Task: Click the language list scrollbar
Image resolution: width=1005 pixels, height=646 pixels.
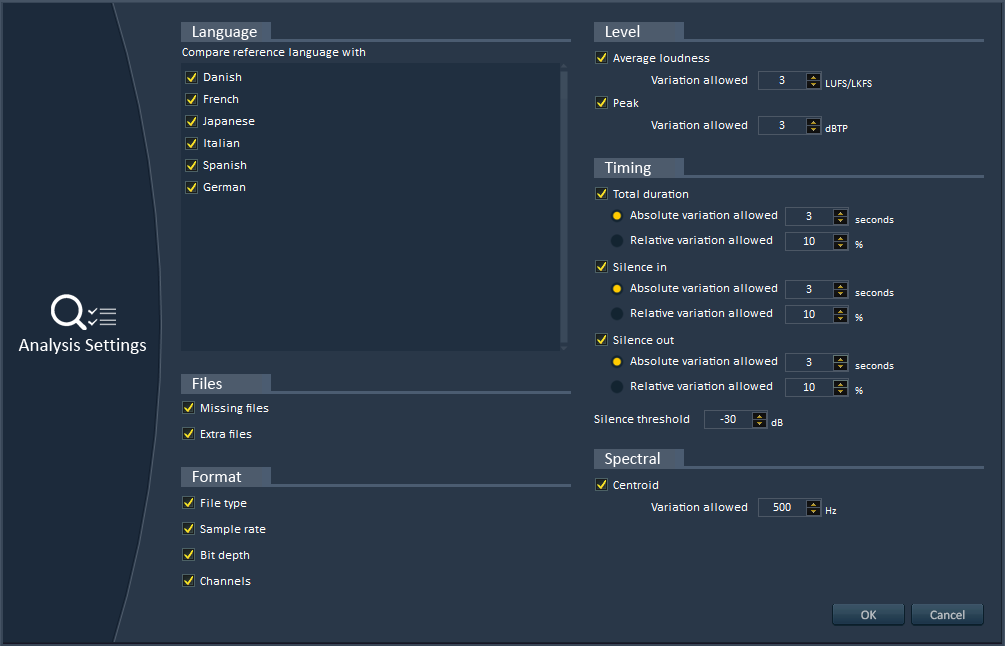Action: [564, 206]
